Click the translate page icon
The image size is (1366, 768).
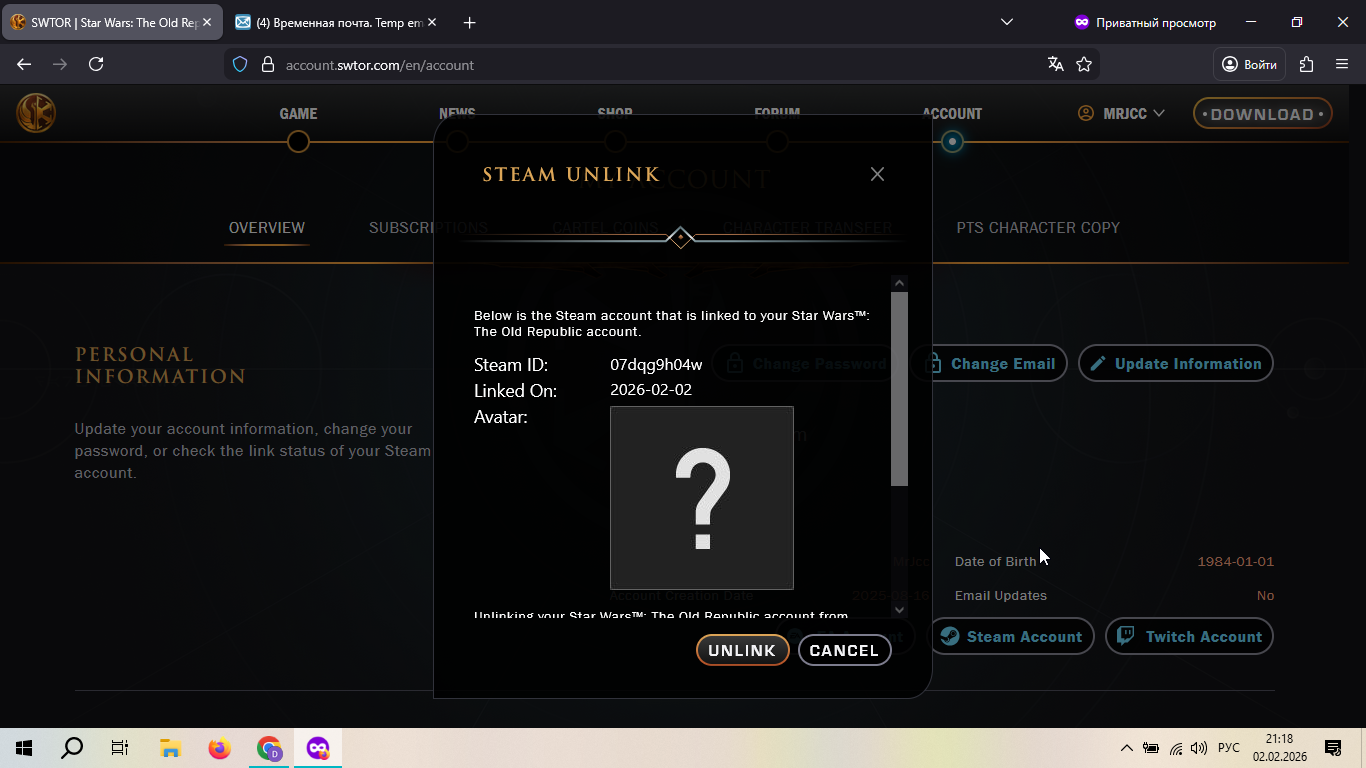coord(1055,64)
